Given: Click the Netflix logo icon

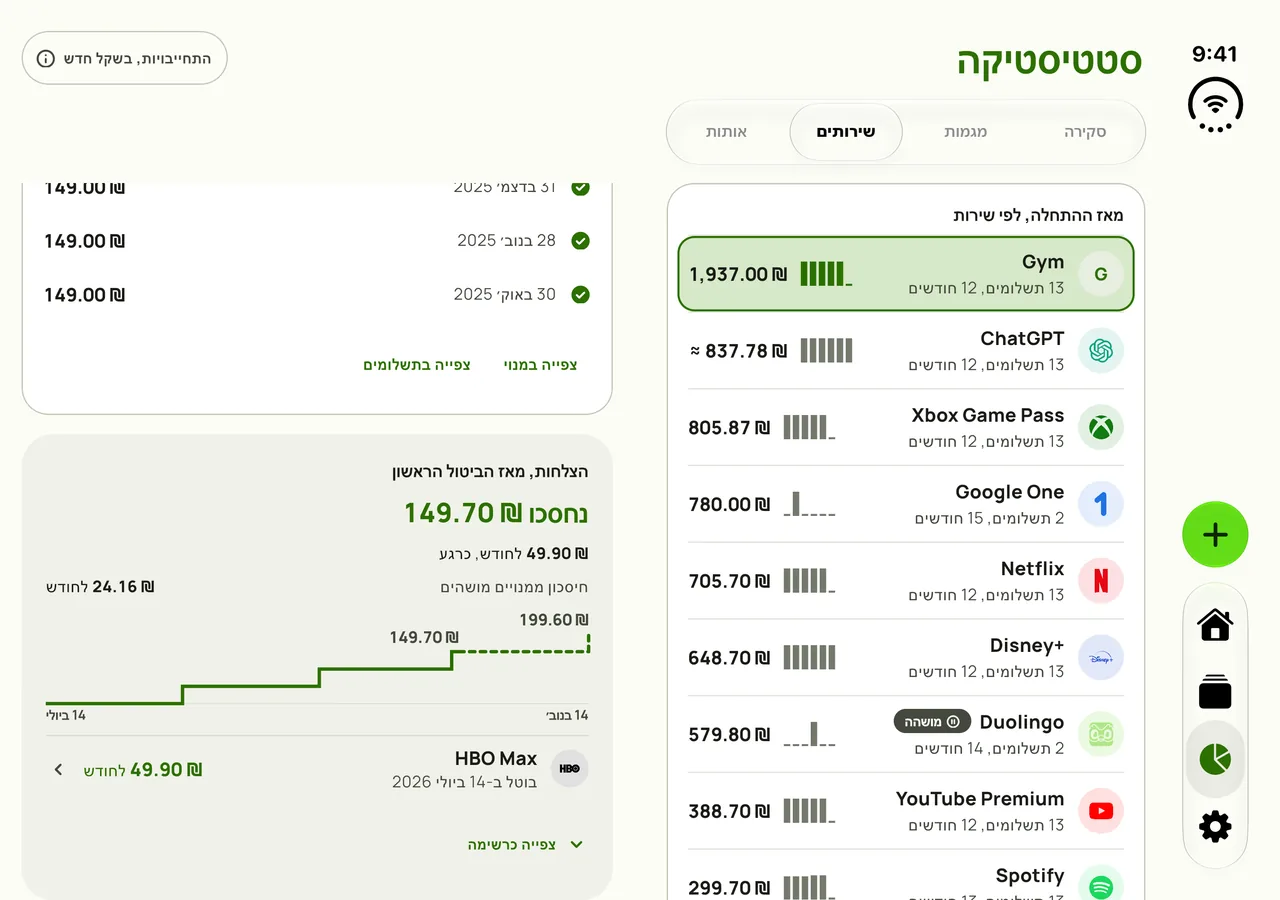Looking at the screenshot, I should point(1101,581).
